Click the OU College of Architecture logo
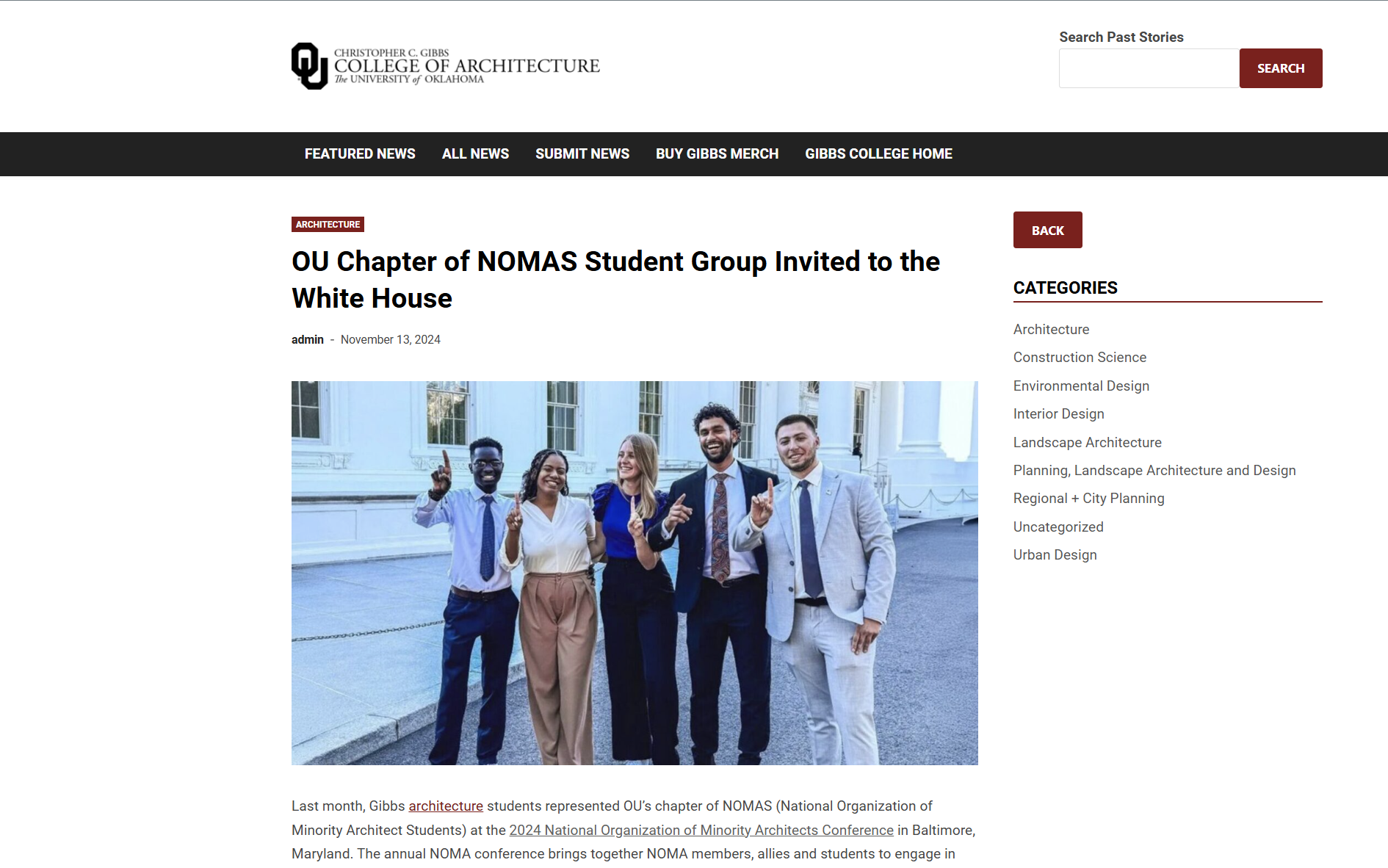Screen dimensions: 1388x868 (446, 66)
